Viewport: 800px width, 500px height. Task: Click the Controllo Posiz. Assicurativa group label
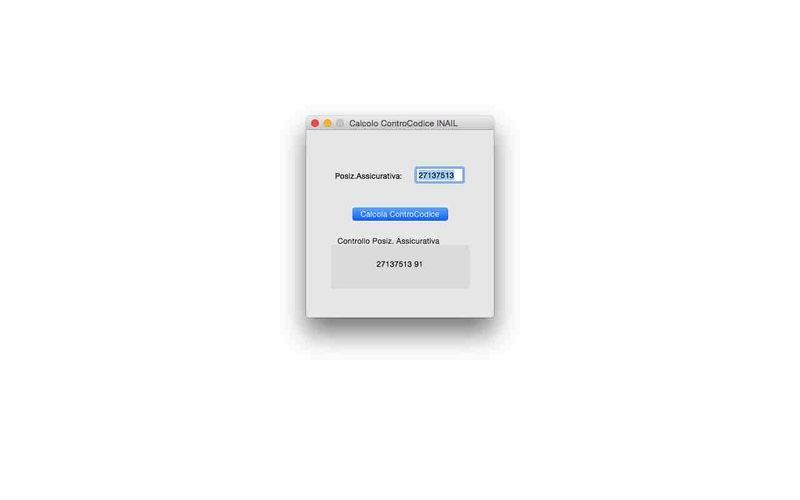388,241
